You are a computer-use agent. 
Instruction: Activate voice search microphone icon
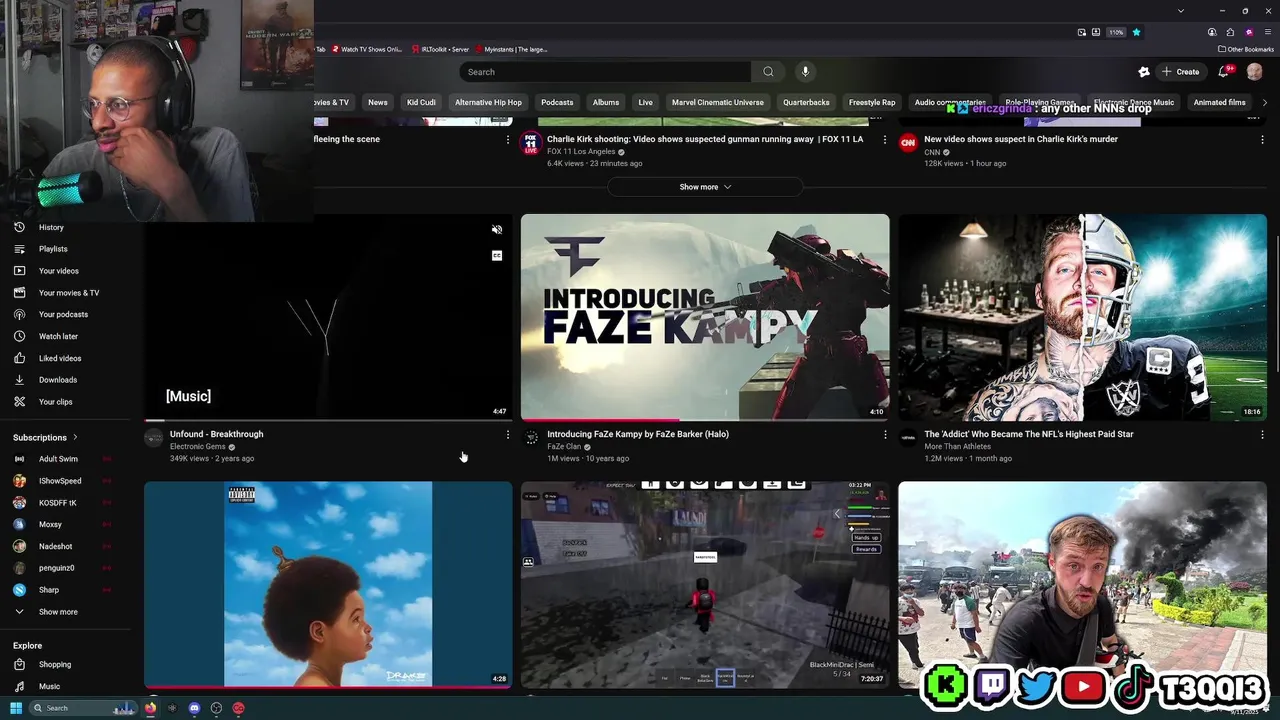[805, 72]
